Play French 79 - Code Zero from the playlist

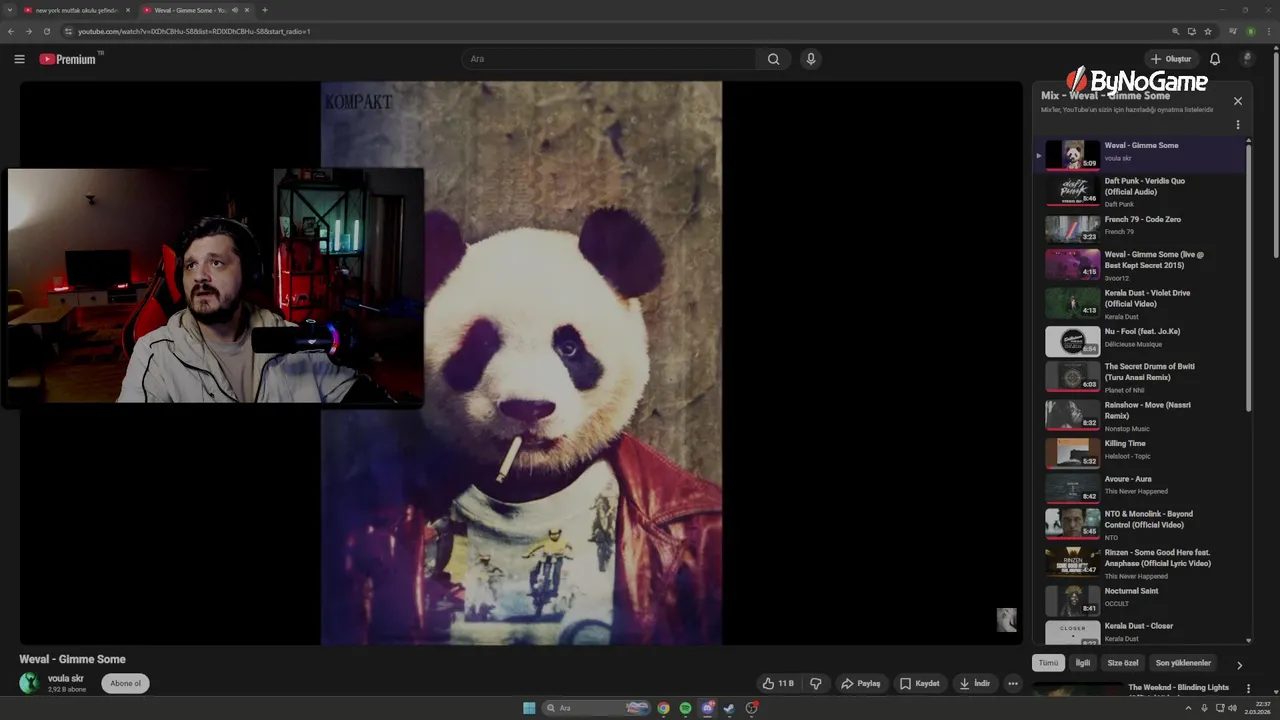tap(1139, 229)
